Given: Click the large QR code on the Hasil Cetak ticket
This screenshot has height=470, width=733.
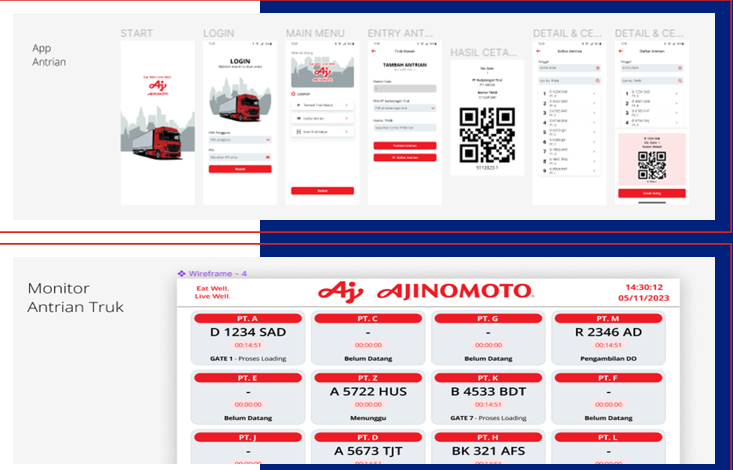Looking at the screenshot, I should click(x=487, y=135).
